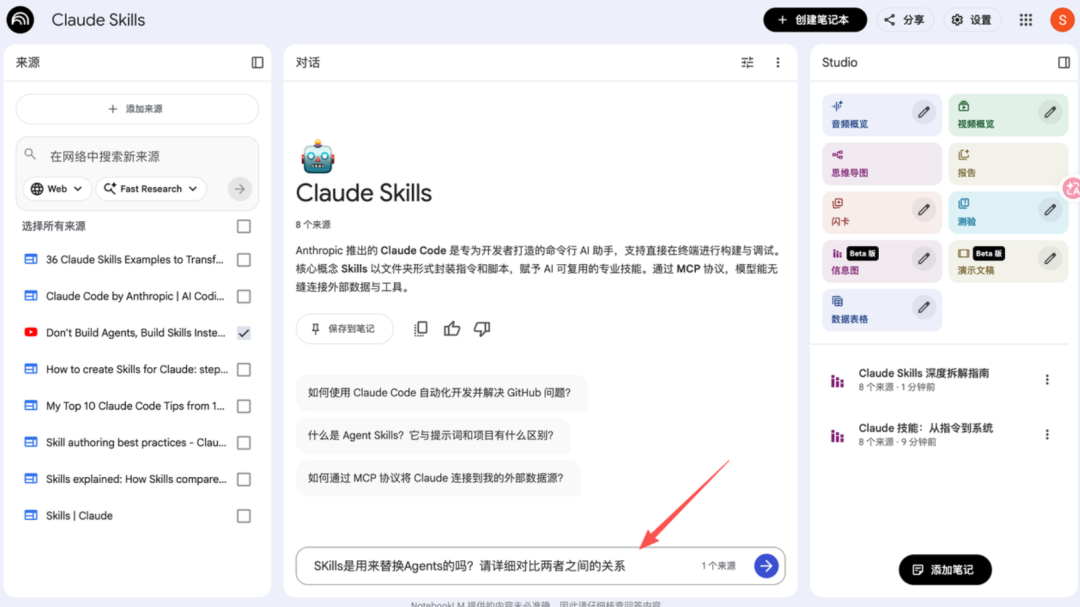The image size is (1080, 607).
Task: Create a 思维导图 mind map
Action: tap(882, 164)
